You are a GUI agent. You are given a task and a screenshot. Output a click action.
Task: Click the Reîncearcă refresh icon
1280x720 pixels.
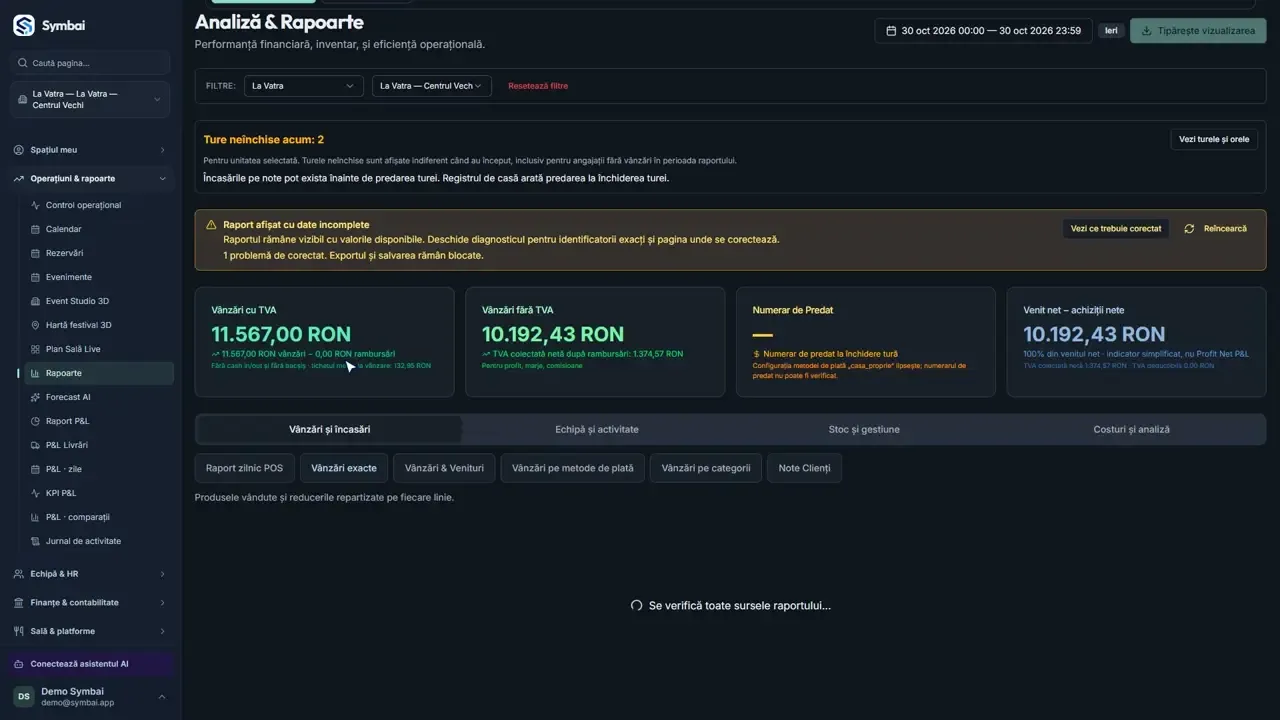(x=1189, y=229)
